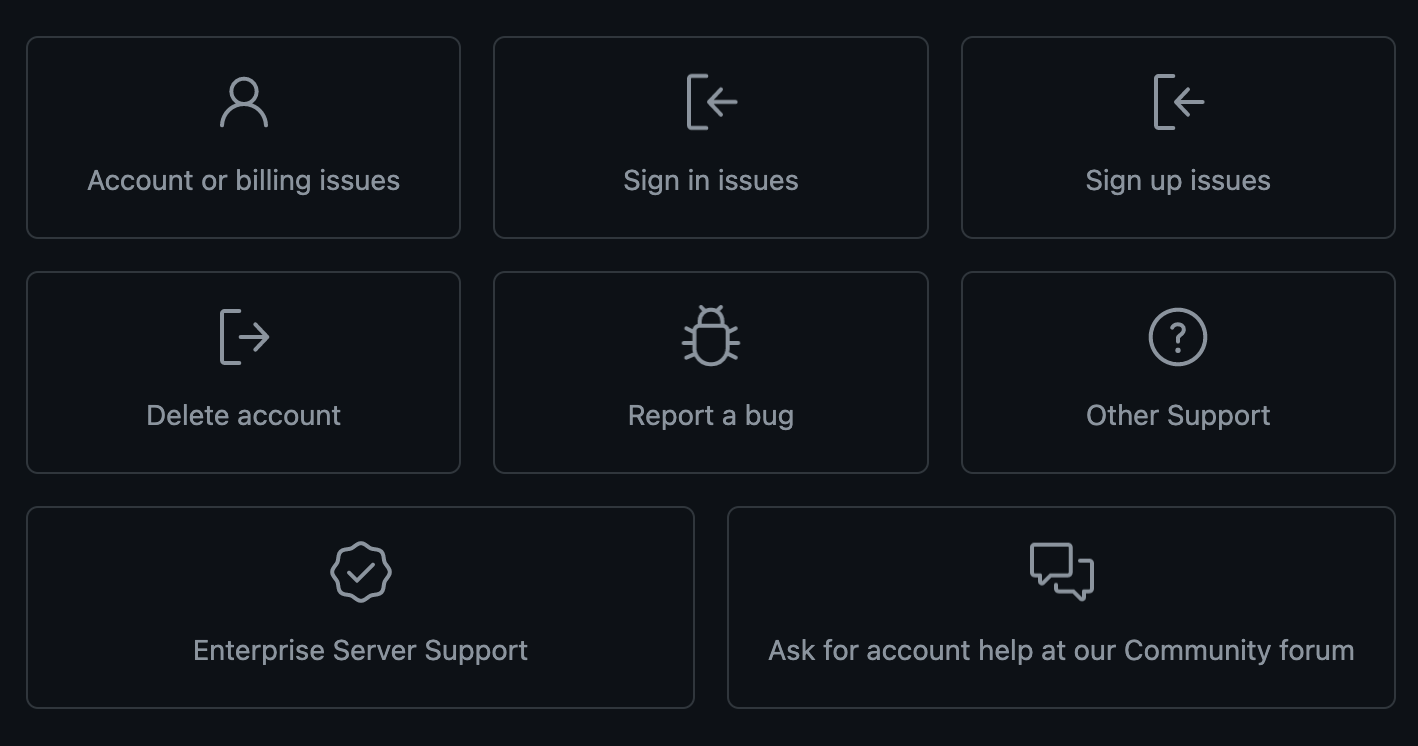Open the Delete account label
Screen dimensions: 1418x746
244,415
